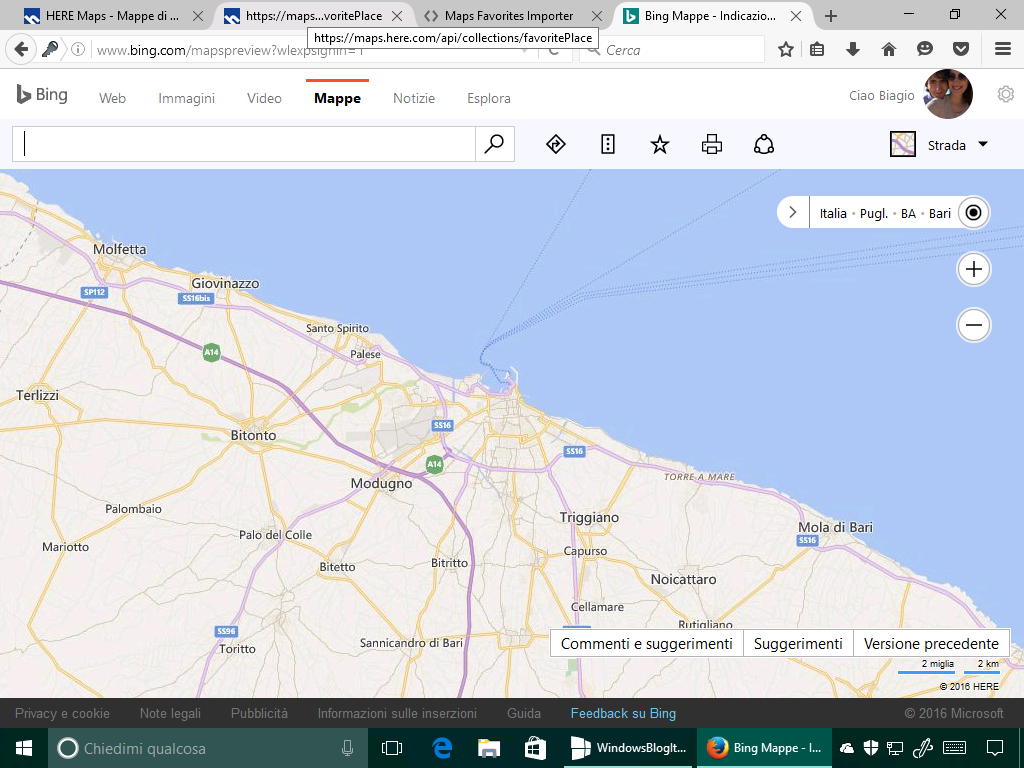Select the Bing Mappe browser tab
The height and width of the screenshot is (768, 1024).
[711, 16]
